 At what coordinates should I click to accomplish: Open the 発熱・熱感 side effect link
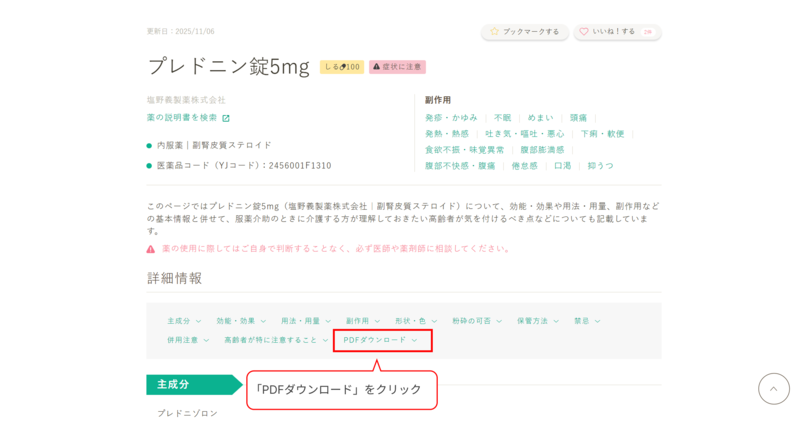[447, 134]
